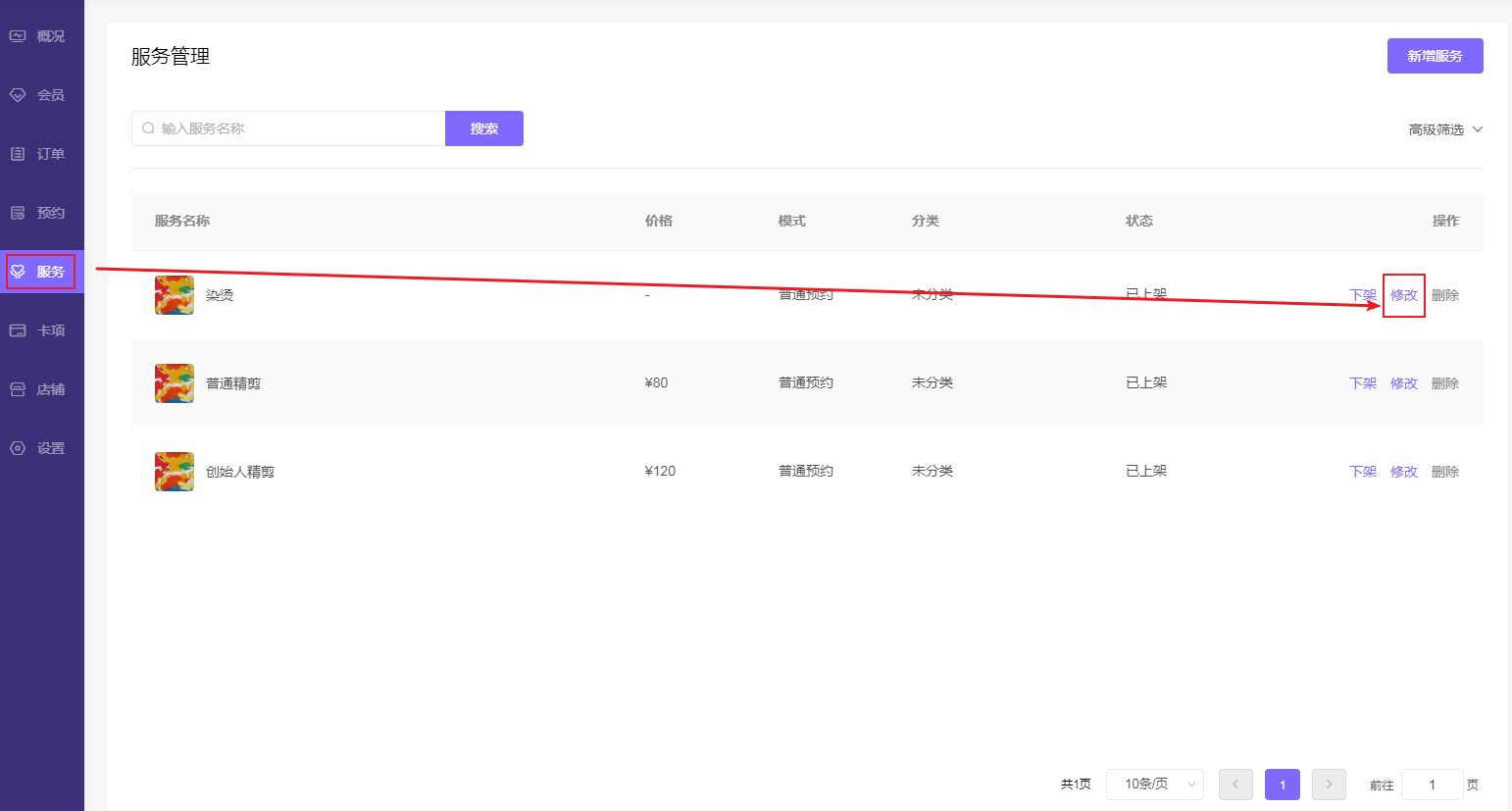Open 卡项 menu item
This screenshot has height=811, width=1512.
pyautogui.click(x=42, y=330)
